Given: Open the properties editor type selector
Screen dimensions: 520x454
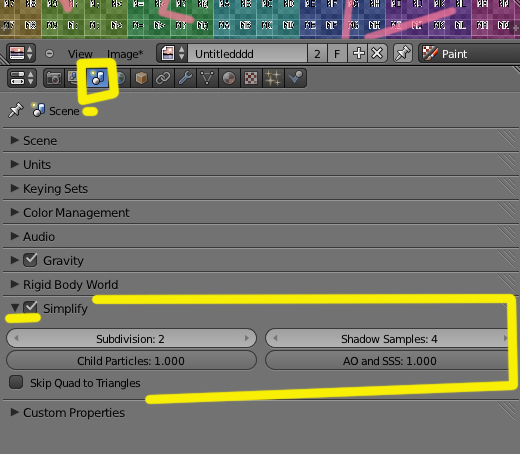Looking at the screenshot, I should pyautogui.click(x=21, y=78).
